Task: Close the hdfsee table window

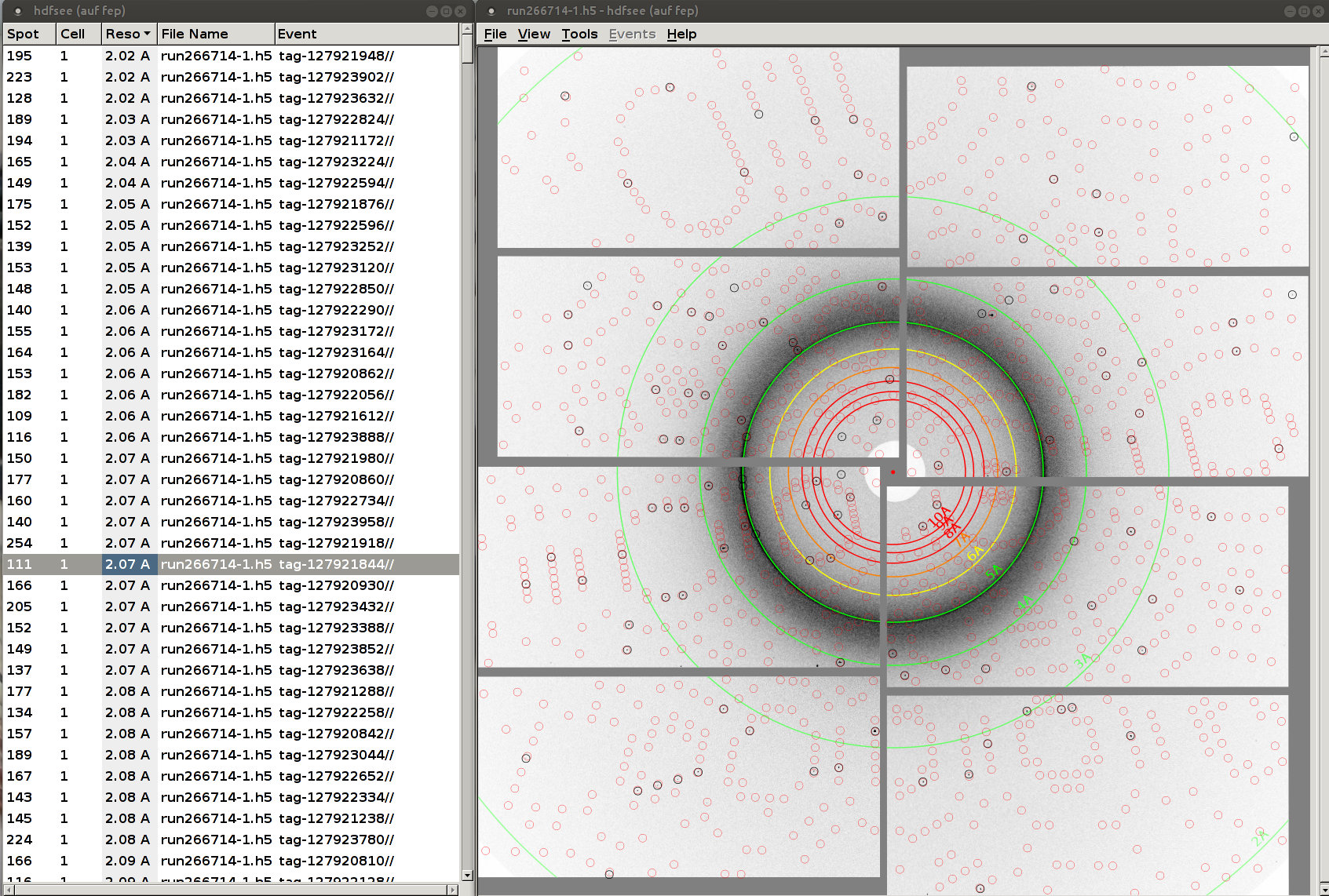Action: click(x=460, y=11)
